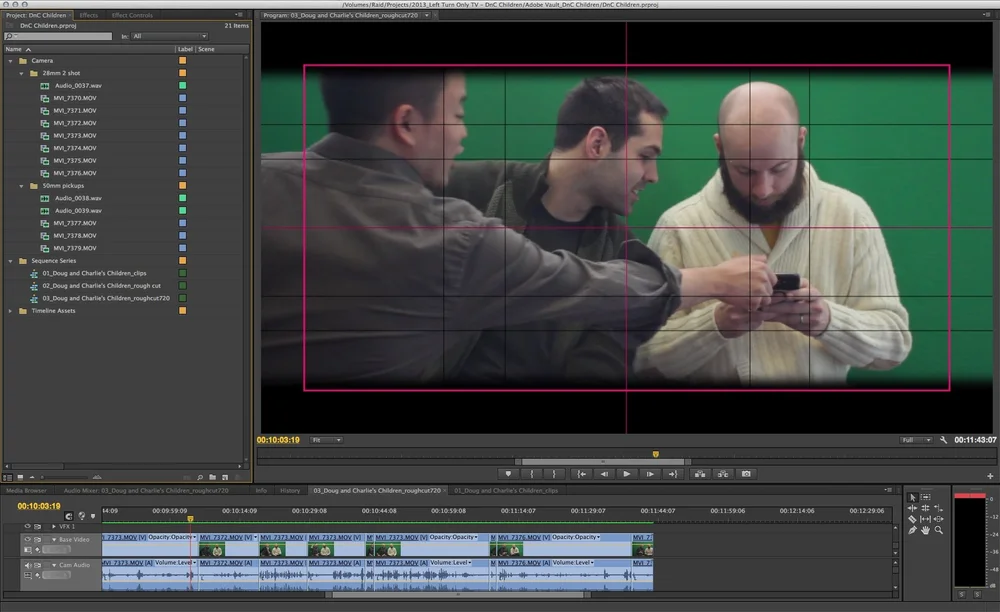Image resolution: width=1000 pixels, height=612 pixels.
Task: Open program monitor Settings wrench
Action: click(x=943, y=440)
